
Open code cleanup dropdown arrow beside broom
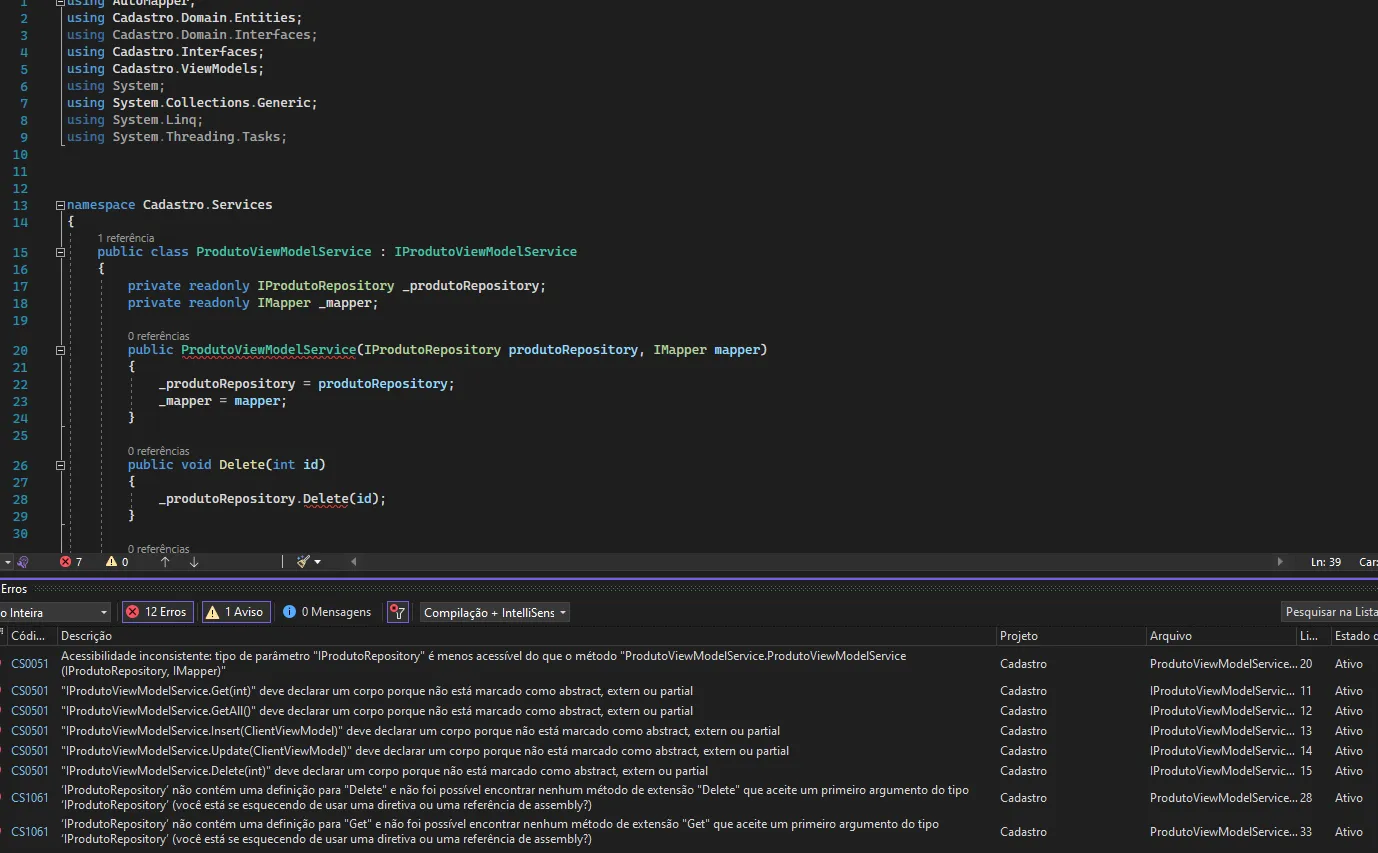coord(318,562)
